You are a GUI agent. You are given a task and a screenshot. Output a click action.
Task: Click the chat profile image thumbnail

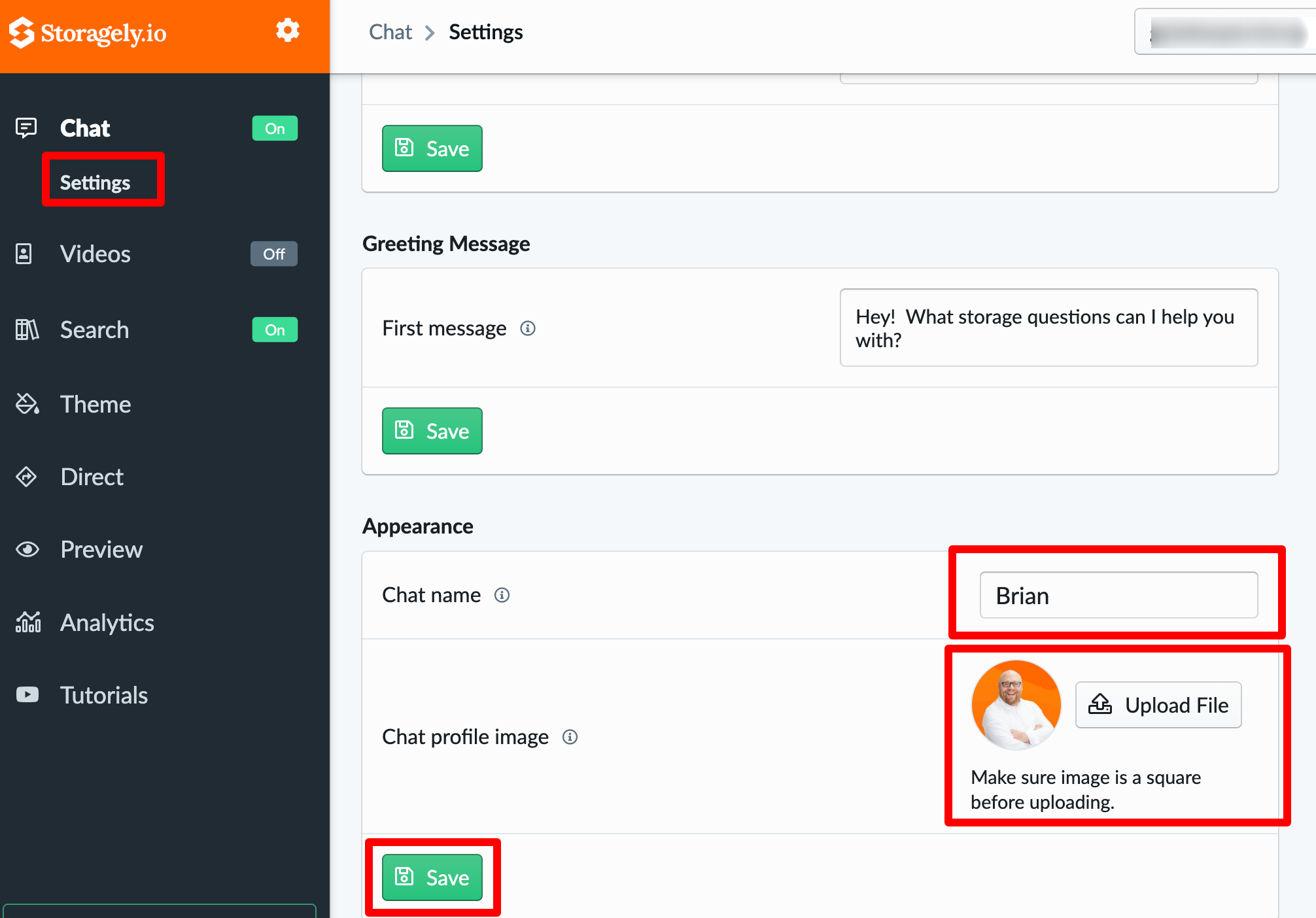point(1016,705)
